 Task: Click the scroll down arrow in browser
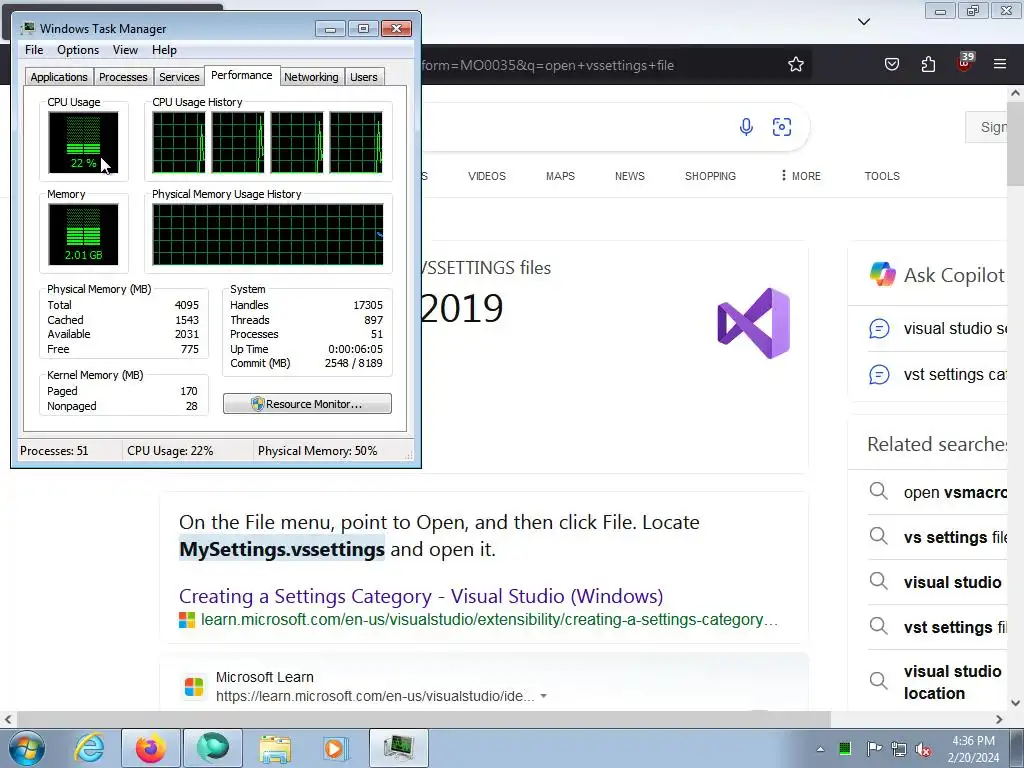[1015, 703]
